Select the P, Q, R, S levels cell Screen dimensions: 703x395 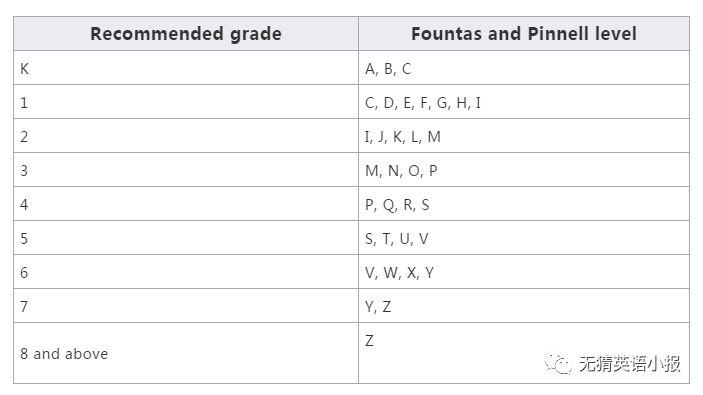[524, 204]
